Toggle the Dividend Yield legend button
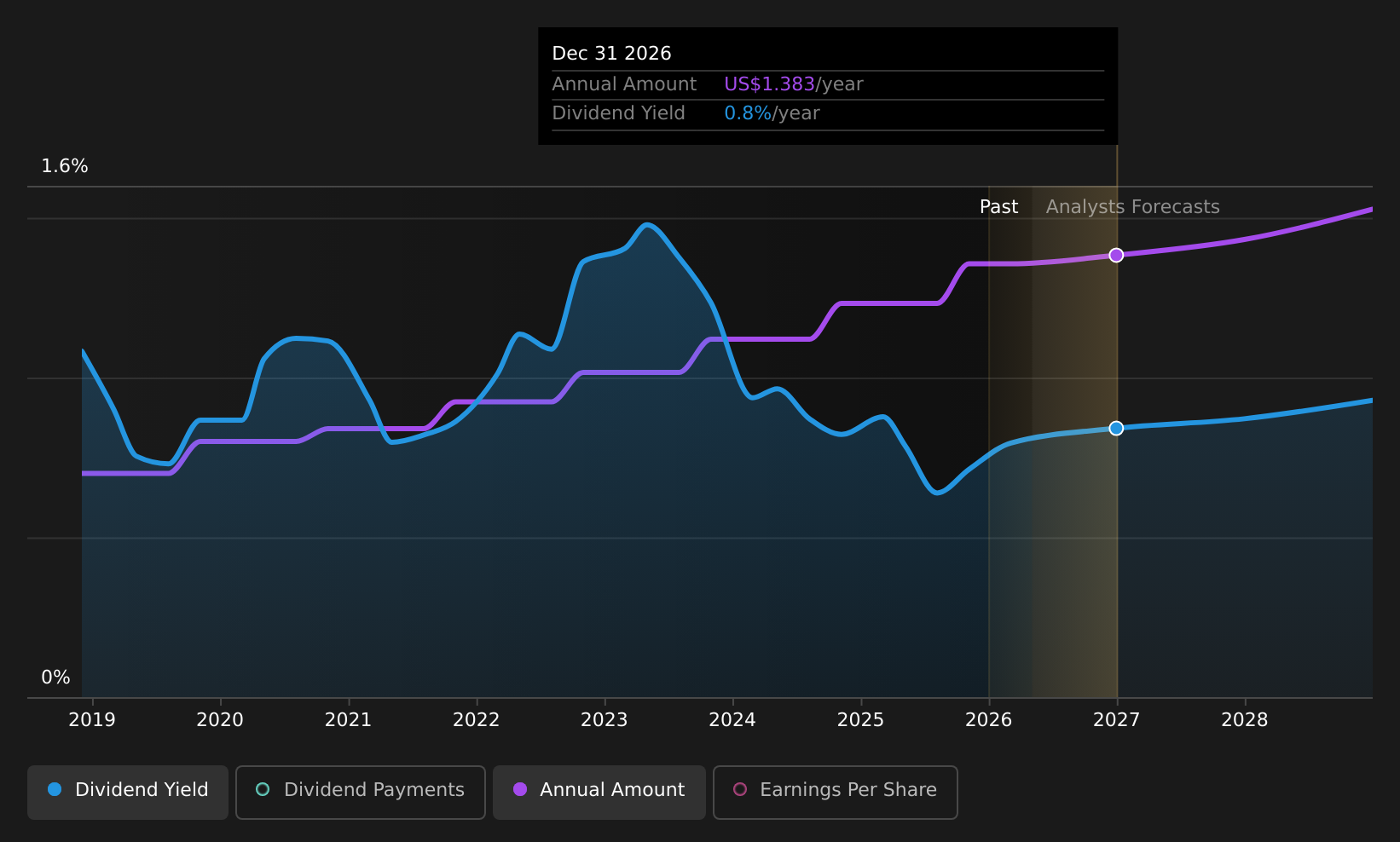 [128, 792]
